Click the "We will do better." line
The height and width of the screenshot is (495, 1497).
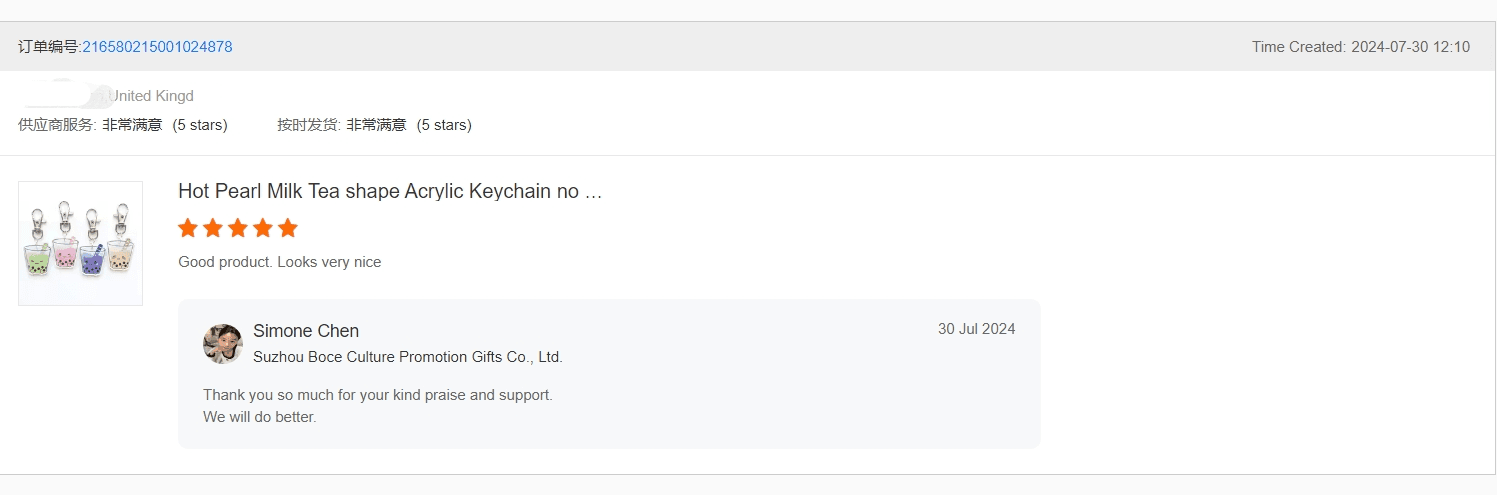coord(260,417)
